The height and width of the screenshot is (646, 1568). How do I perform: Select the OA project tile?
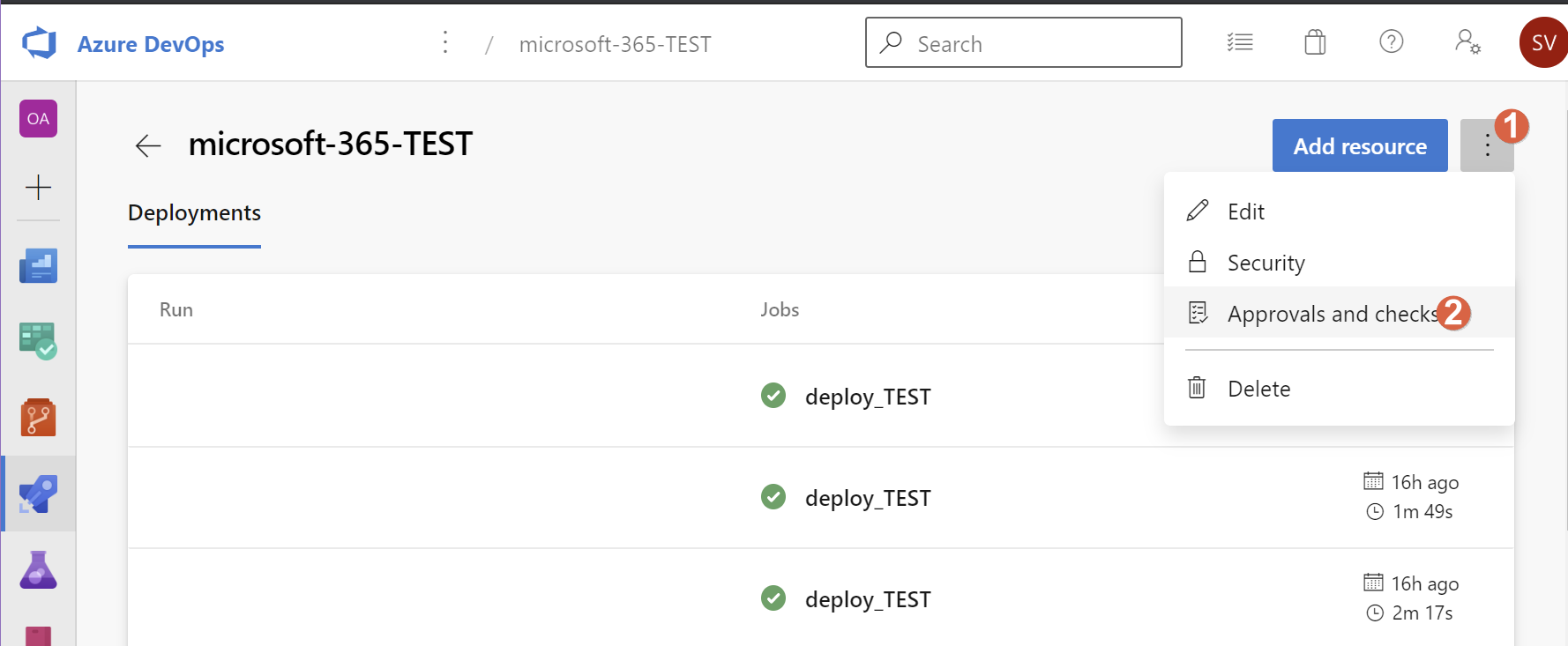pyautogui.click(x=38, y=118)
